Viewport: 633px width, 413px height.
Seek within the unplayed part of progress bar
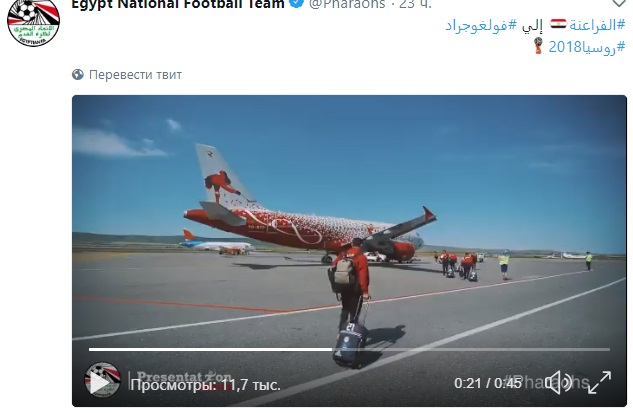(471, 349)
